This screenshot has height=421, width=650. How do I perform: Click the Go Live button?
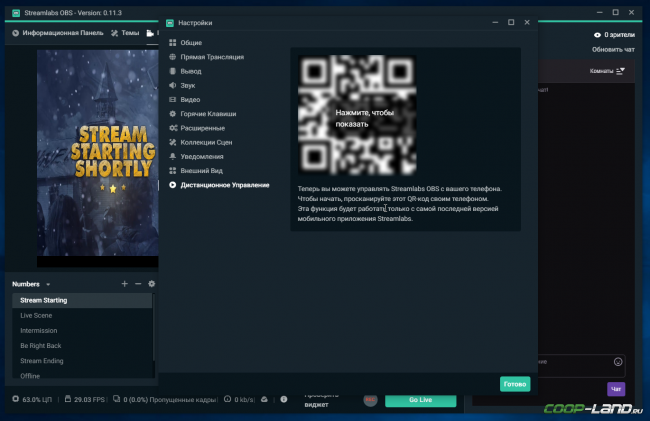click(420, 400)
